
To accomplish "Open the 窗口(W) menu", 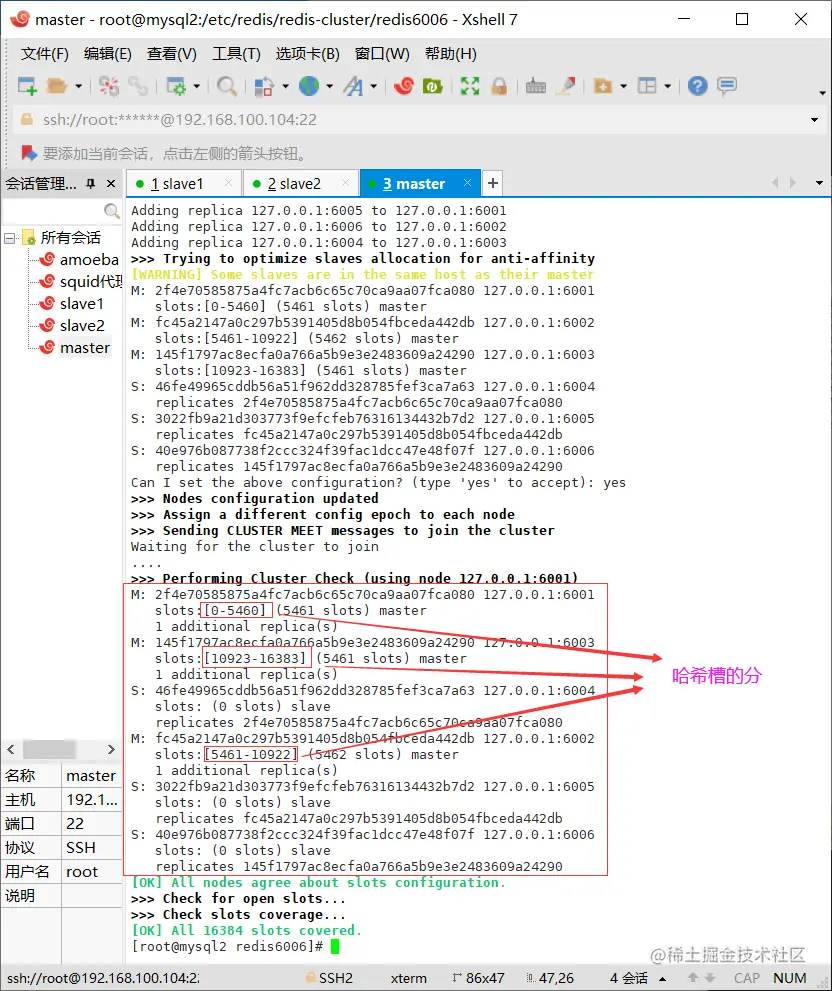I will 382,54.
